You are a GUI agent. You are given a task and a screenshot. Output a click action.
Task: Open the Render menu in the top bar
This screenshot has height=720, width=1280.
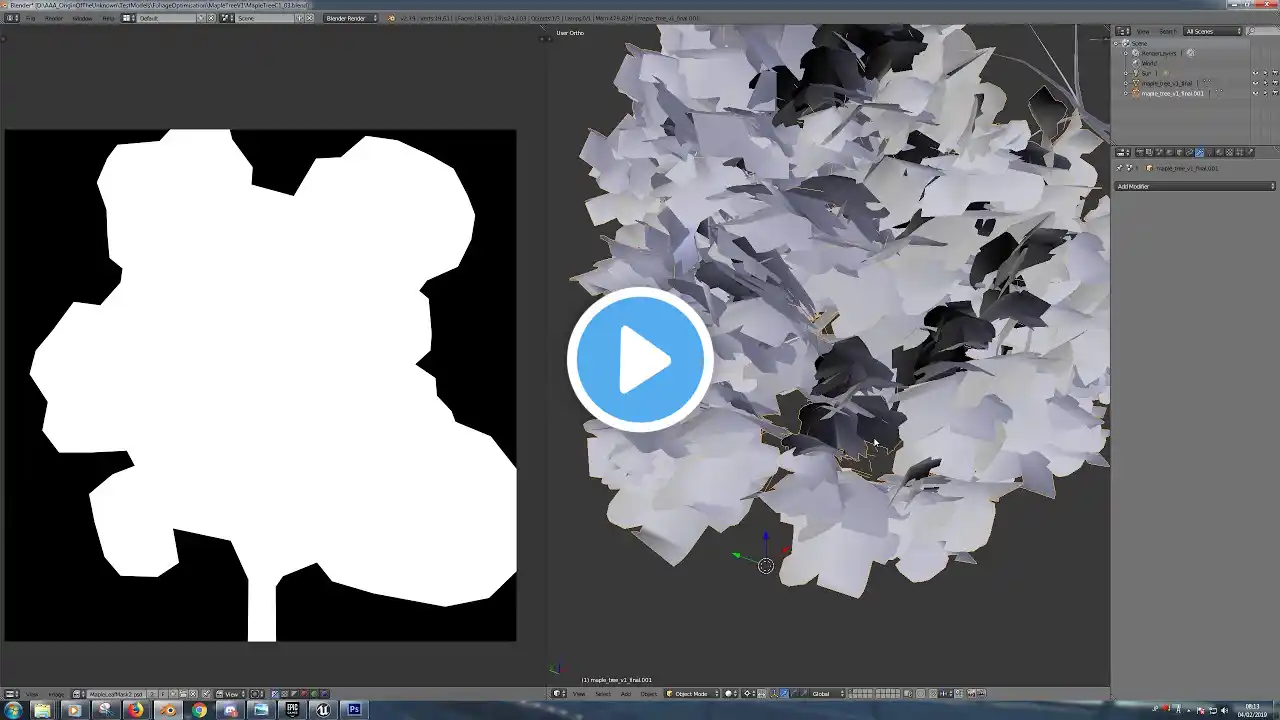click(x=53, y=18)
